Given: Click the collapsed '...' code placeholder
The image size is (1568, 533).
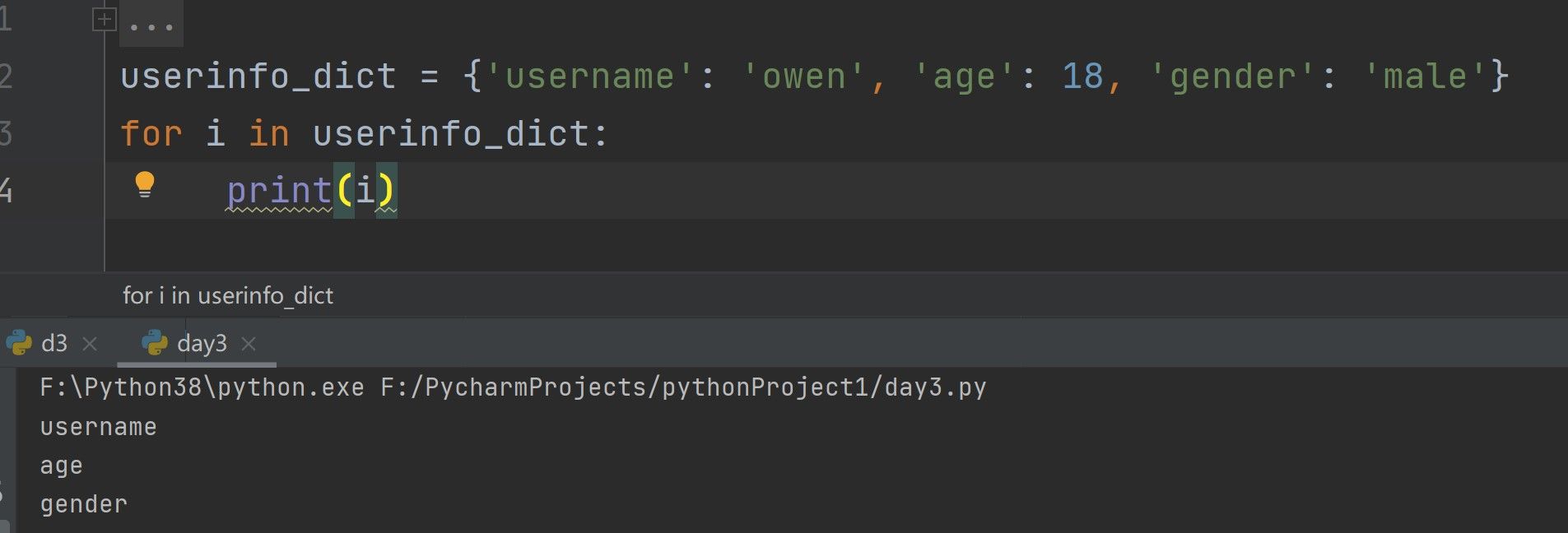Looking at the screenshot, I should [x=151, y=25].
